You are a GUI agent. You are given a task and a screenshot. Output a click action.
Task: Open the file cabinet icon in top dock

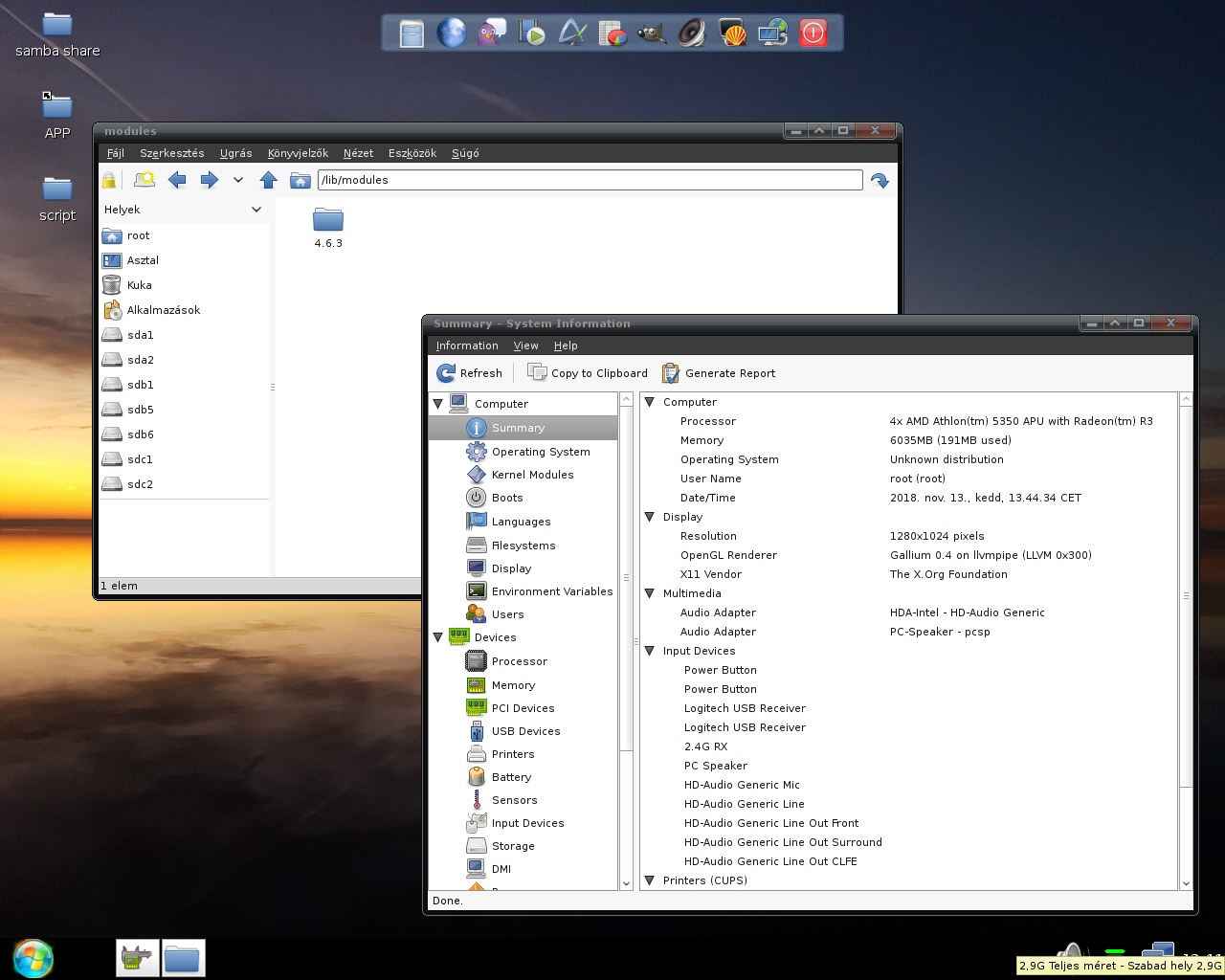[x=412, y=33]
